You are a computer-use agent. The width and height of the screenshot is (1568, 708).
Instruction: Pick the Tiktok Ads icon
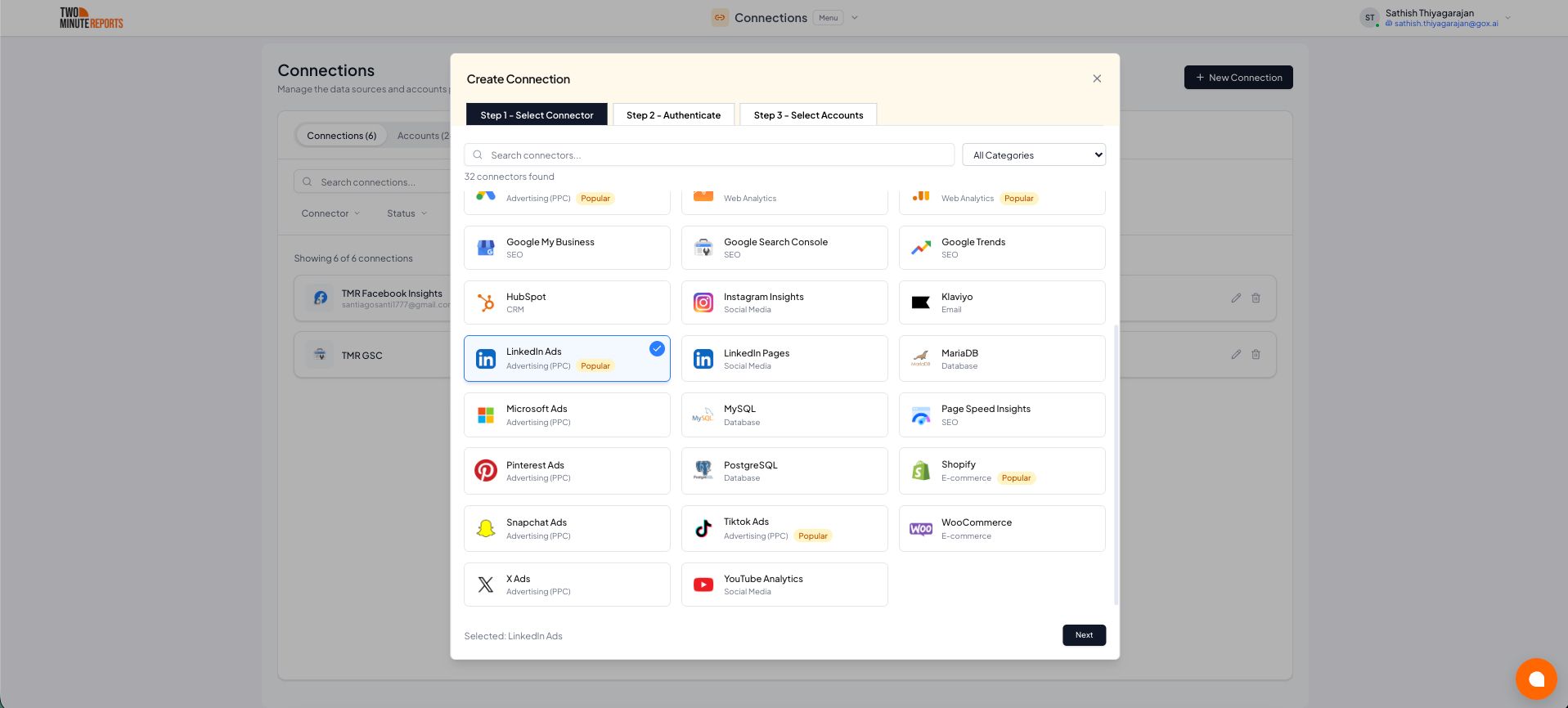pyautogui.click(x=703, y=528)
